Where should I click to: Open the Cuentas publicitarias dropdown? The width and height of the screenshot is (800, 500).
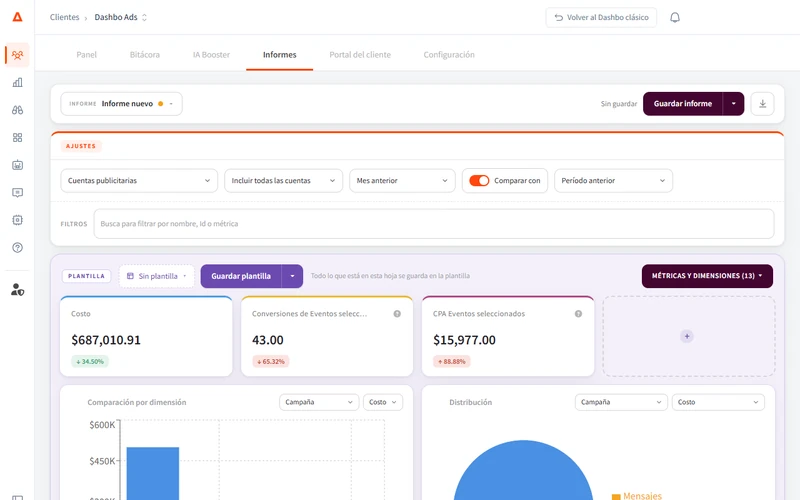[x=139, y=181]
